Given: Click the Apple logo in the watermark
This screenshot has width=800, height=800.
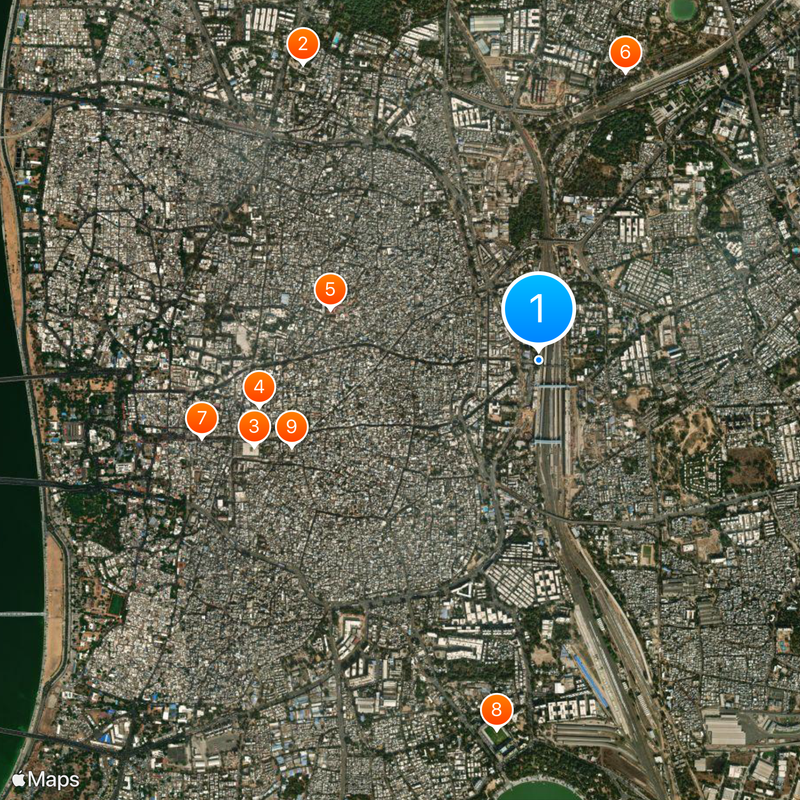Looking at the screenshot, I should (19, 780).
